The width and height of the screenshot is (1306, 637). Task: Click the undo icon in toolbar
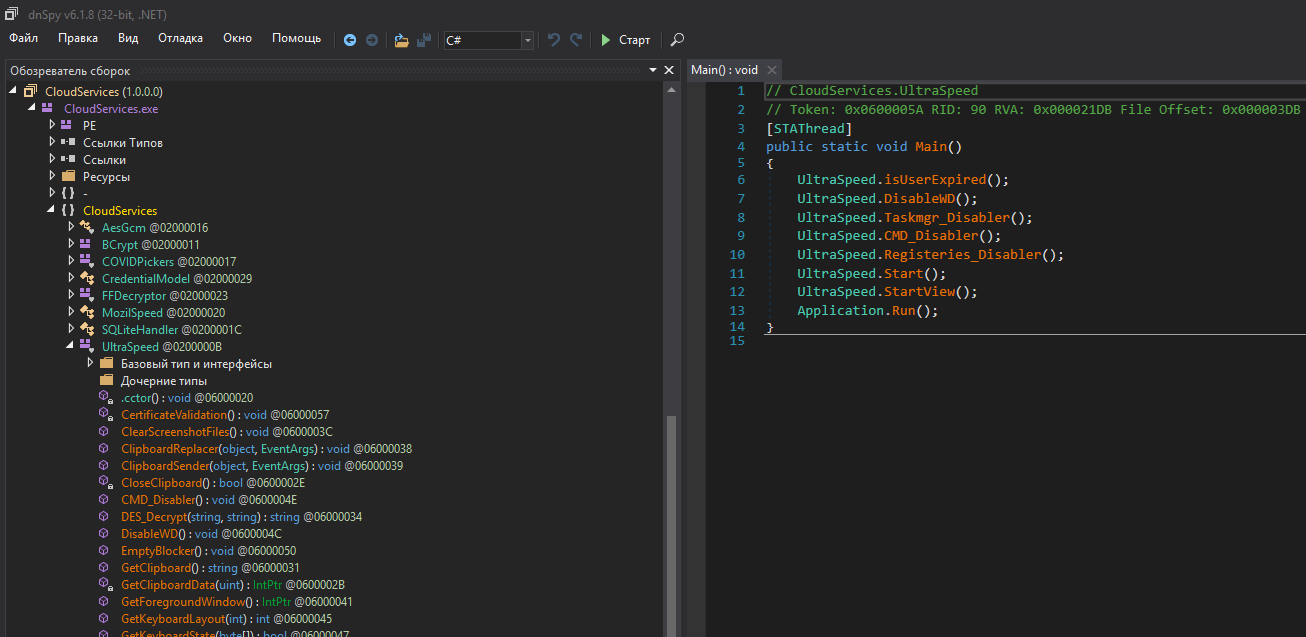tap(554, 40)
